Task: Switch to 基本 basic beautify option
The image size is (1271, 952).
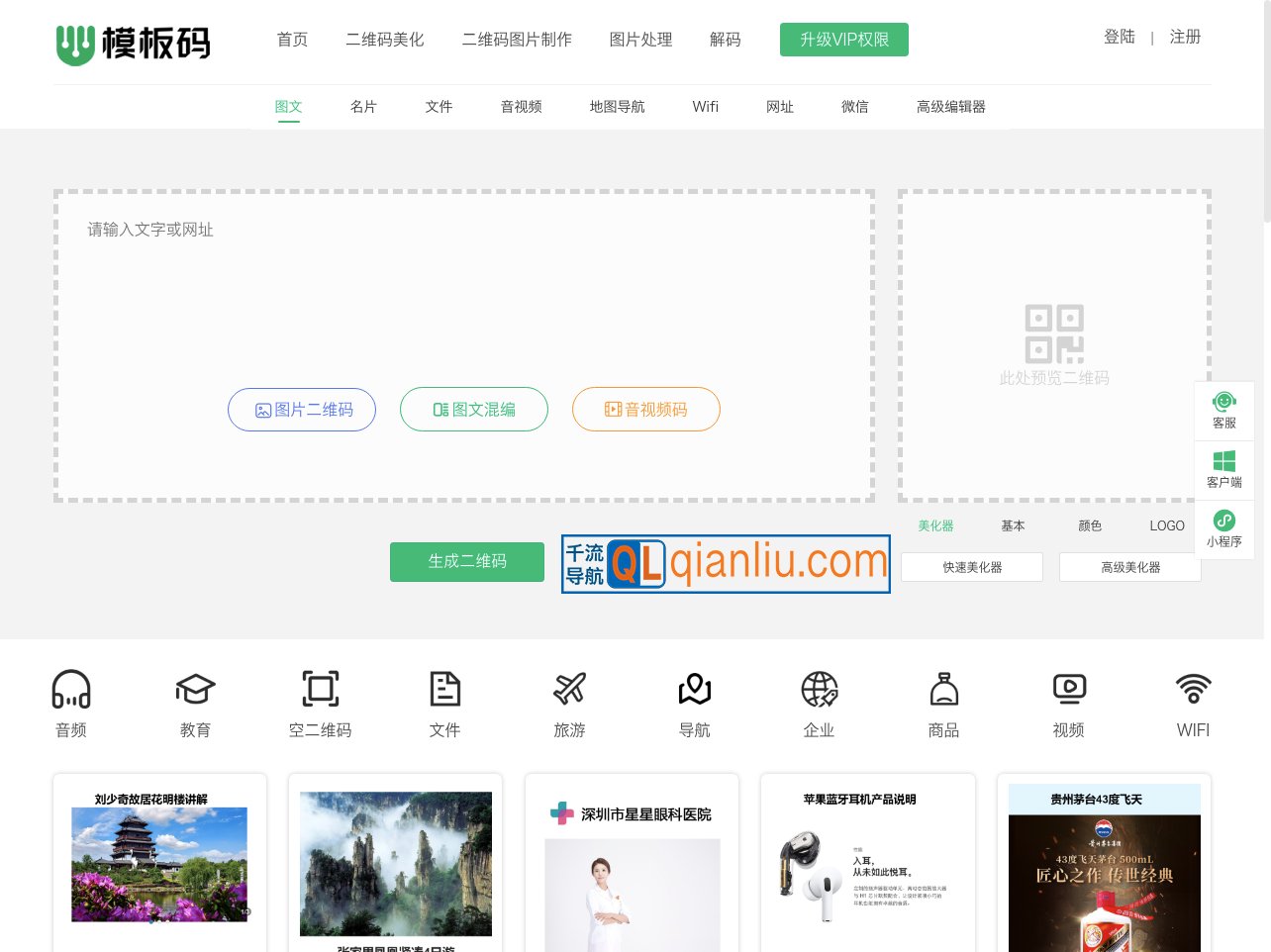Action: [x=1013, y=525]
